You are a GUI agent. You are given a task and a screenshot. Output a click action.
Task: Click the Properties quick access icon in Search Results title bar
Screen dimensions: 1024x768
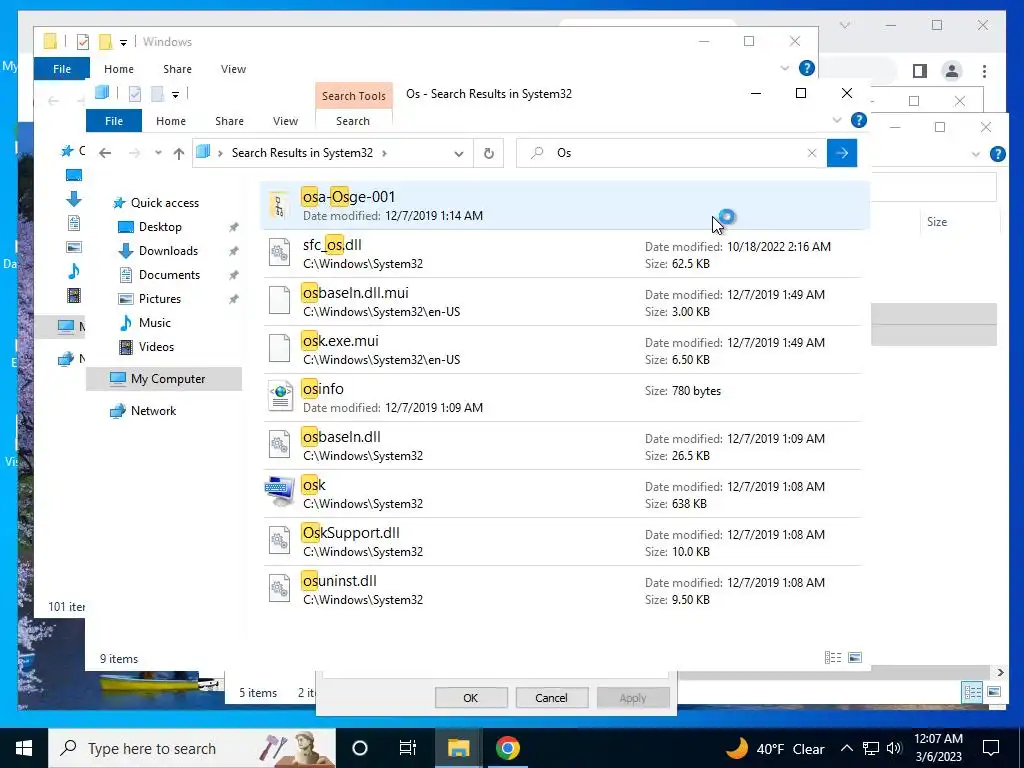coord(135,94)
